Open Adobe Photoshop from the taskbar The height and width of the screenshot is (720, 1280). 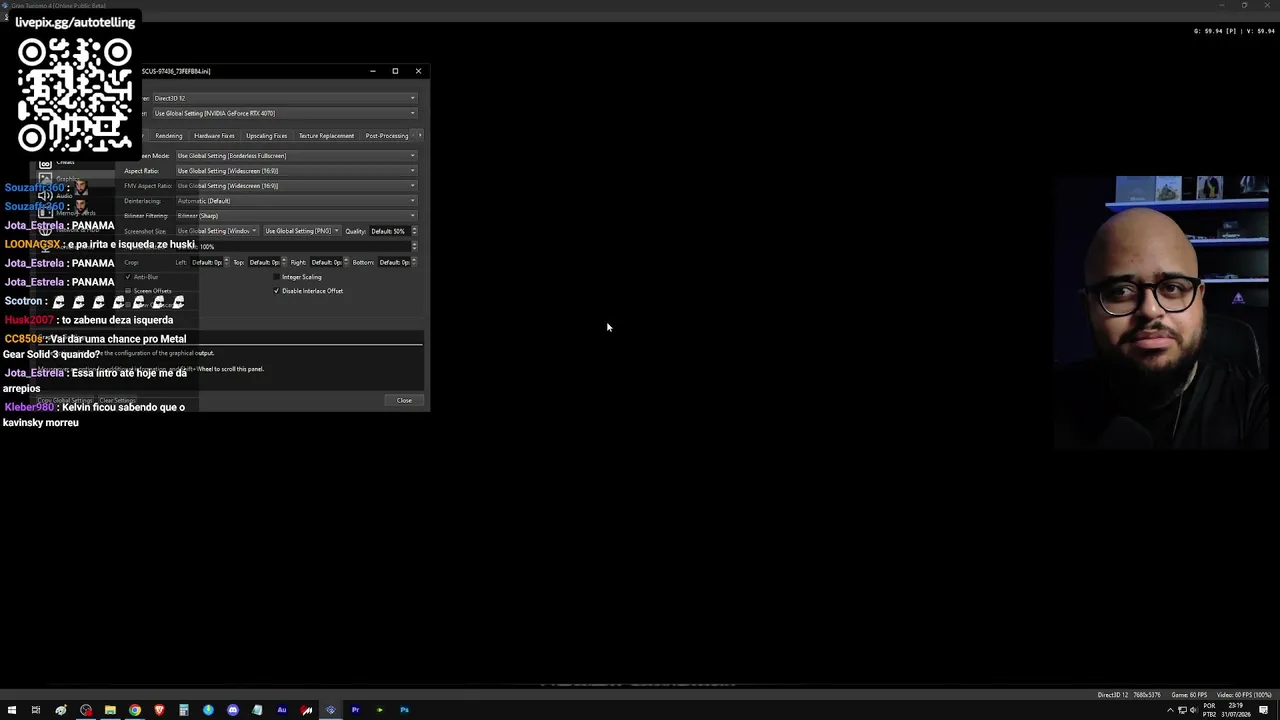[404, 710]
